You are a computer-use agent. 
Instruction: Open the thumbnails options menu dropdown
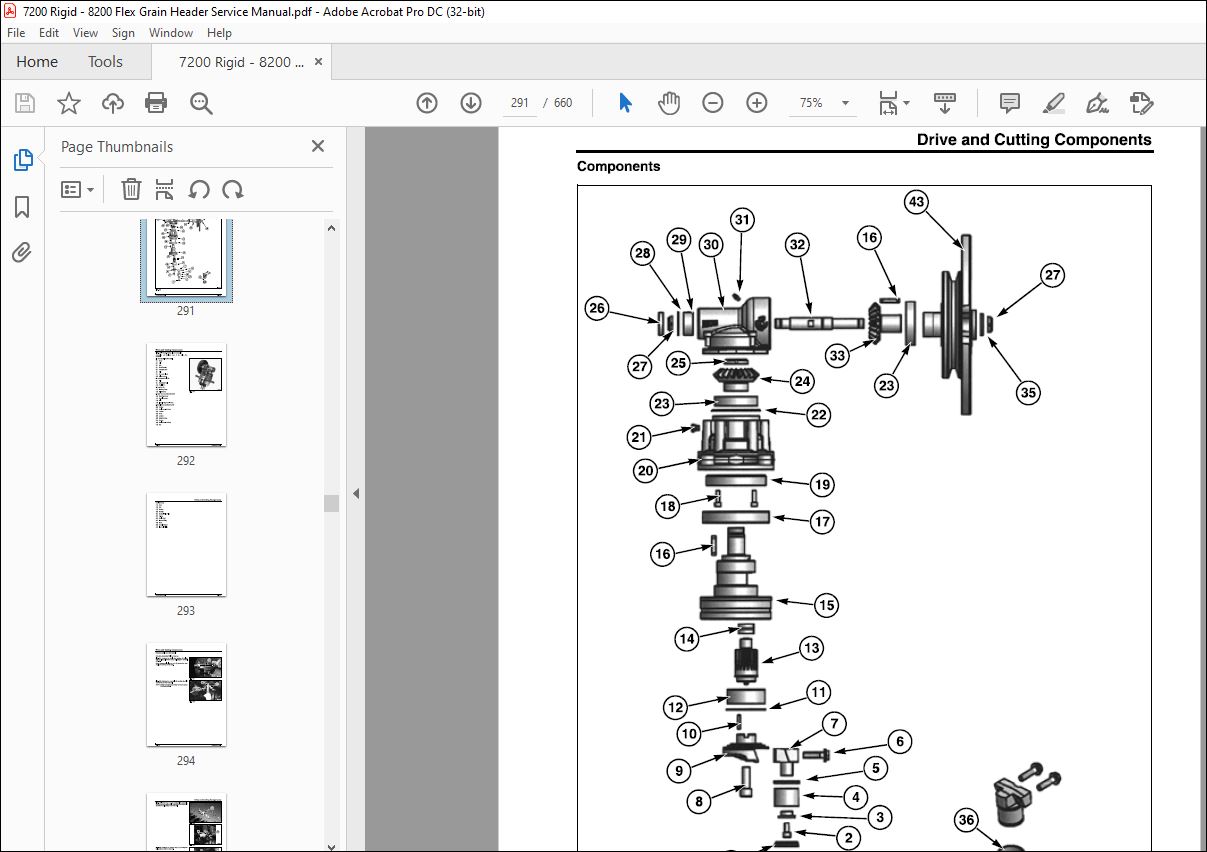coord(78,189)
